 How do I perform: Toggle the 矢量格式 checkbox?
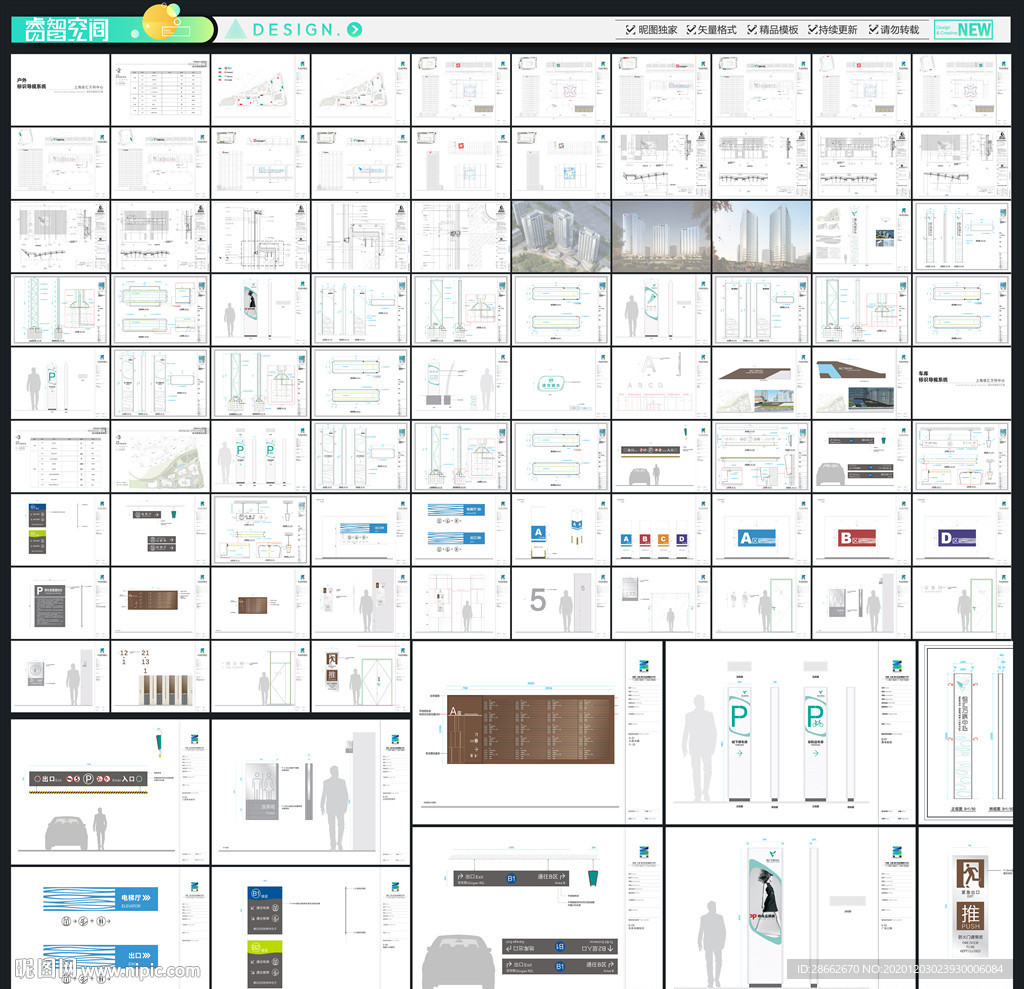coord(691,29)
